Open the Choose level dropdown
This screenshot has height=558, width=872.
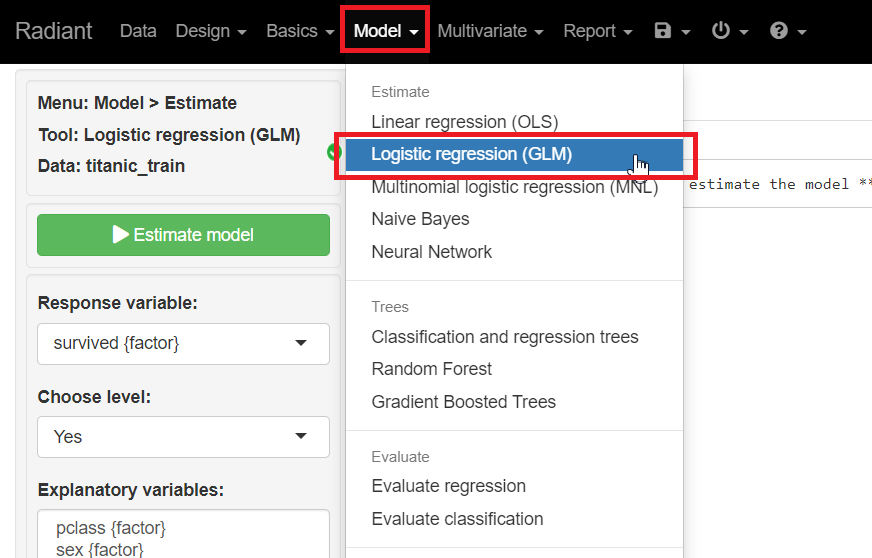(183, 437)
